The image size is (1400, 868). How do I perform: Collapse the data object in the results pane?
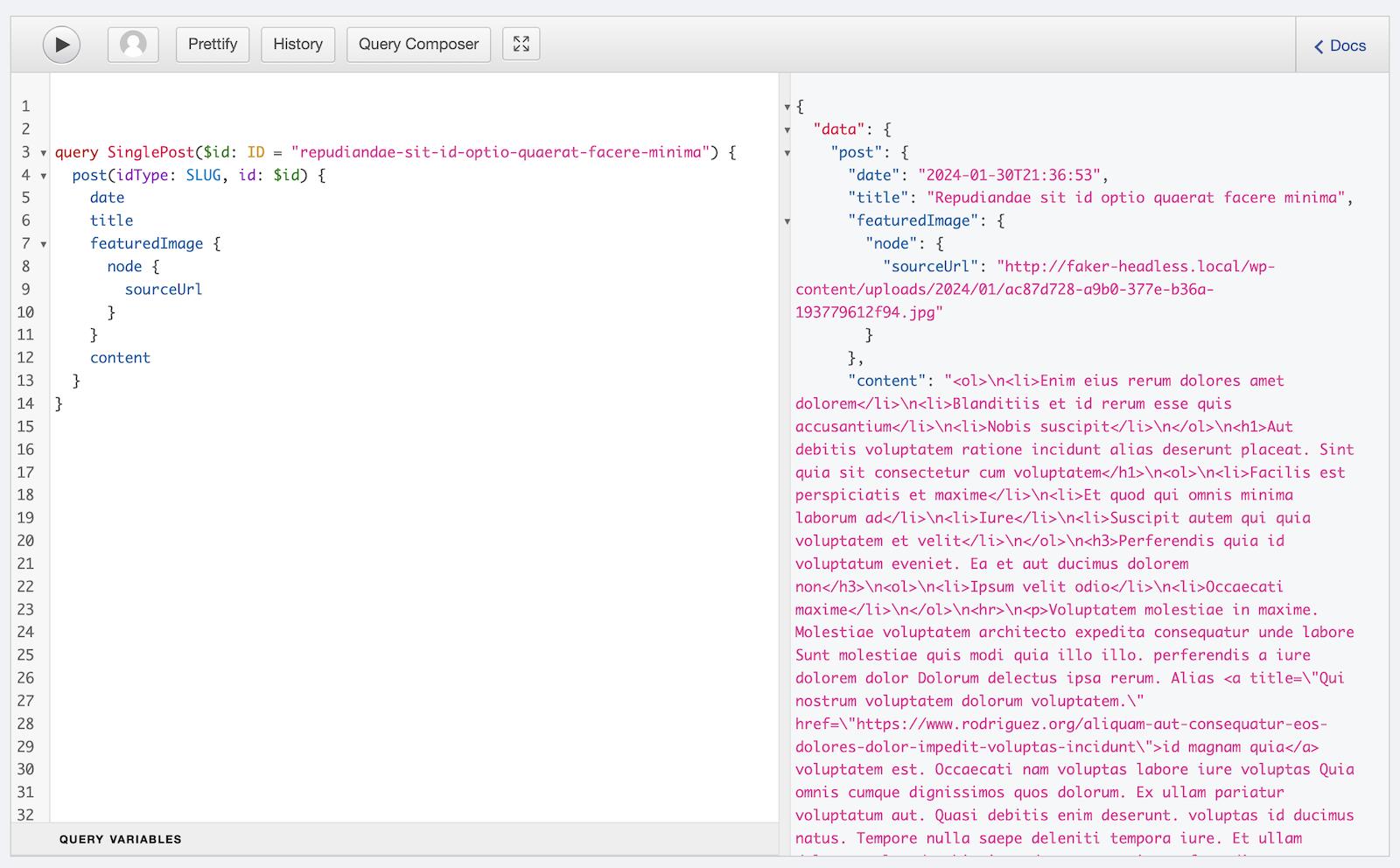click(x=789, y=129)
